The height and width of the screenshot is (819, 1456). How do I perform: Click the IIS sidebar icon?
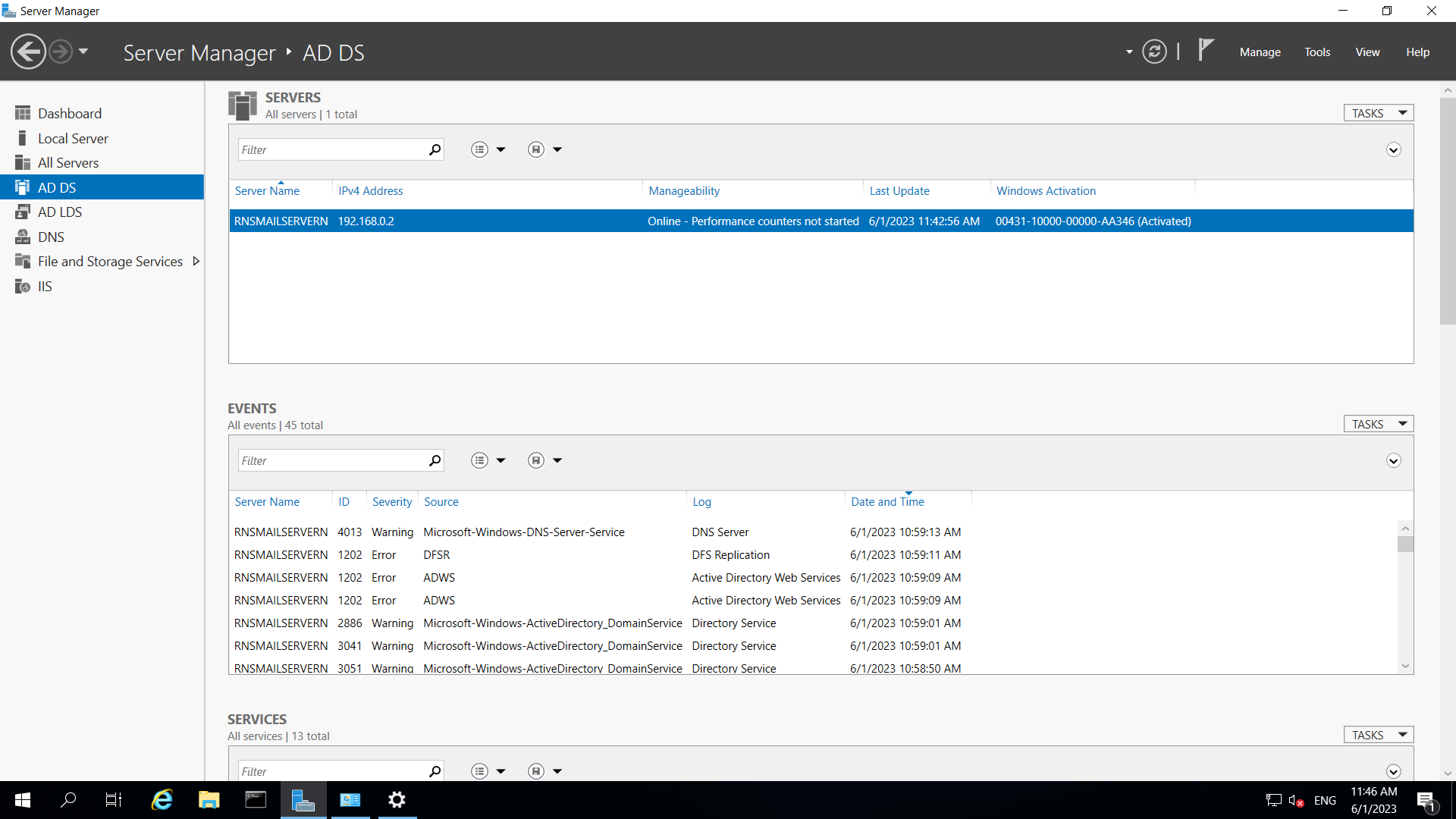[x=23, y=287]
